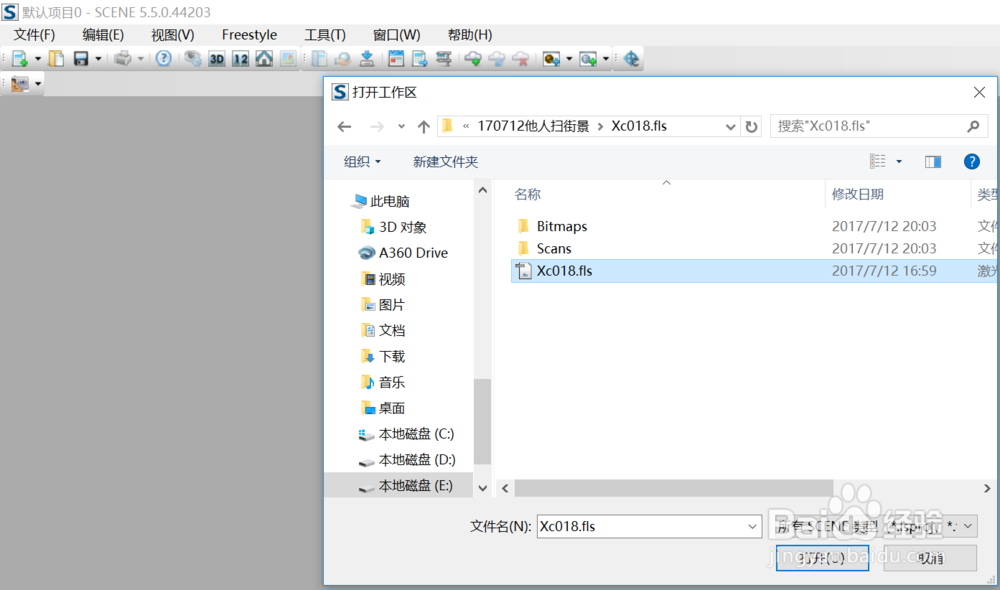
Task: Expand the dropdown next to scan point cloud icon
Action: coord(569,59)
